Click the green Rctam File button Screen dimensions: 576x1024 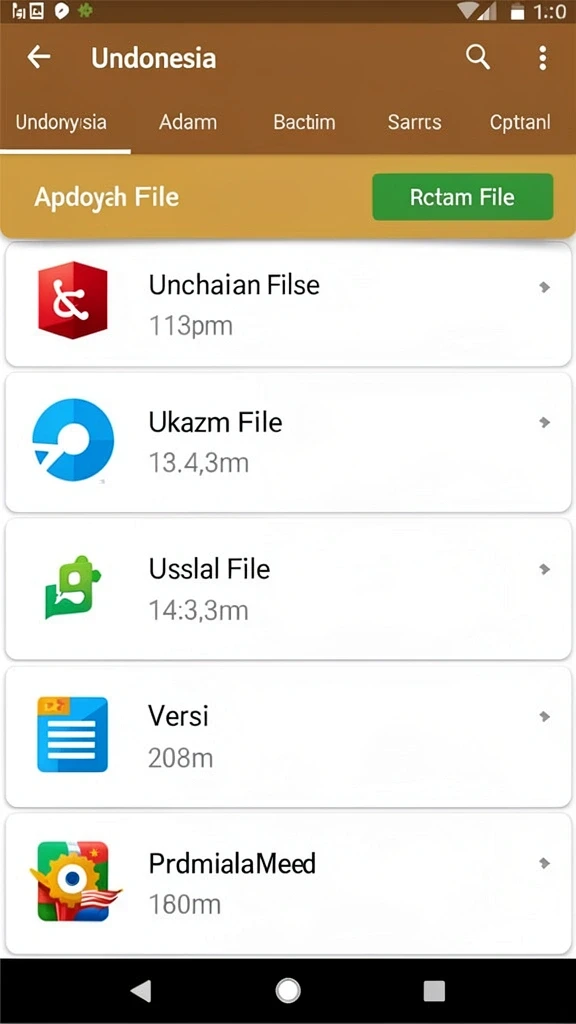462,197
